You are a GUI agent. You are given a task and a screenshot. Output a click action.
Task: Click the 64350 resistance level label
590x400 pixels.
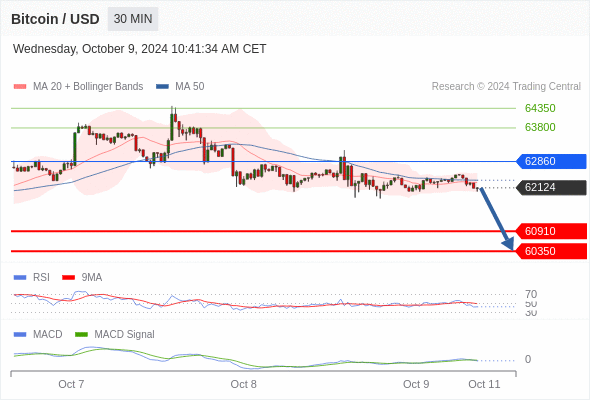[x=540, y=108]
